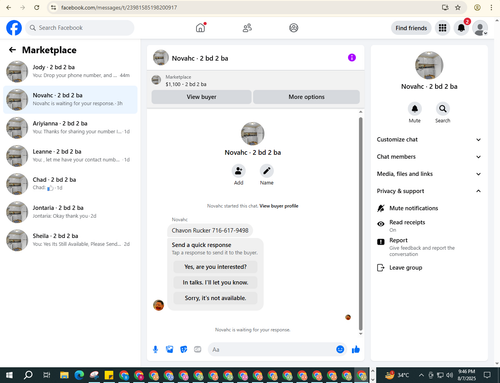
Task: Open Ariyianna - 2 bd 2 ba conversation
Action: click(70, 128)
